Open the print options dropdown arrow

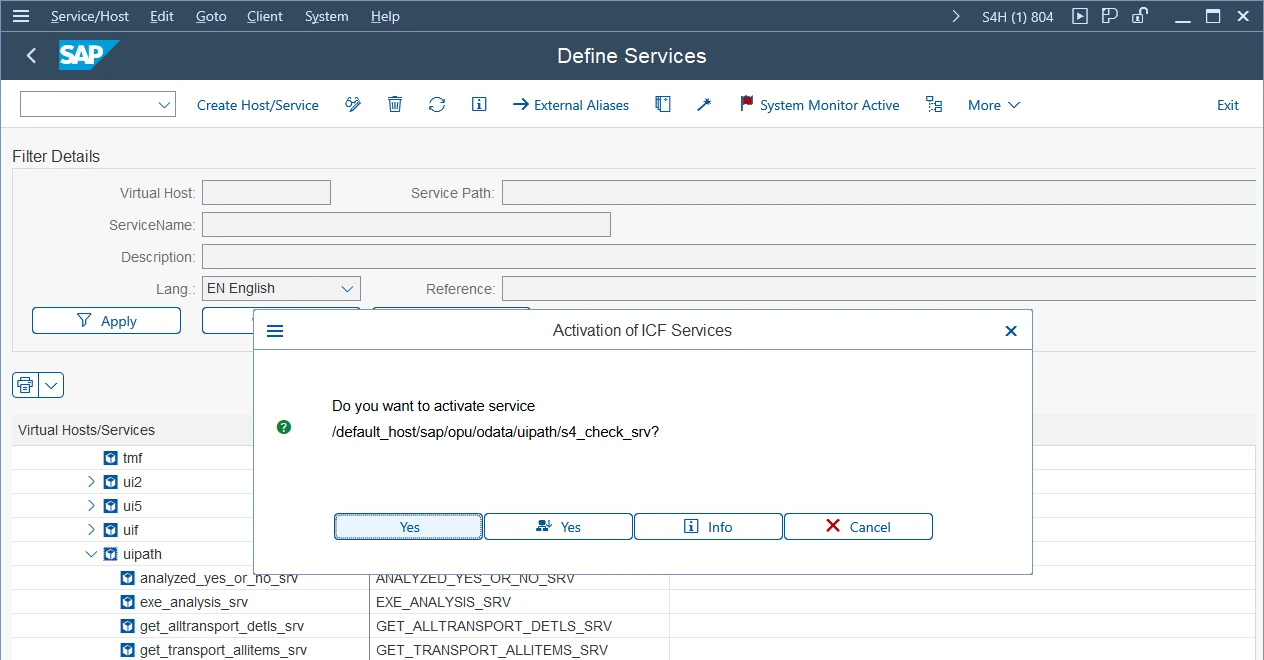[x=51, y=385]
